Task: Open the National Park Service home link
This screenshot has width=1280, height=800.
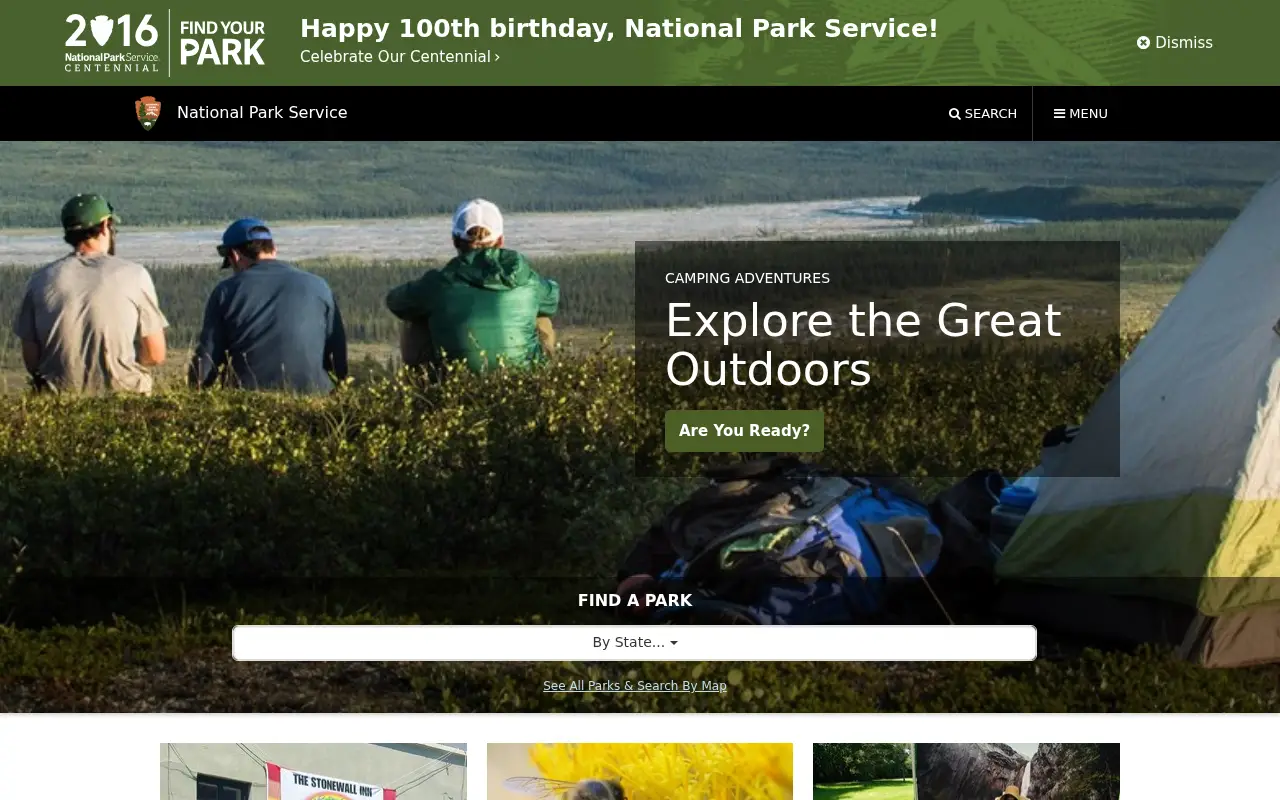Action: 262,113
